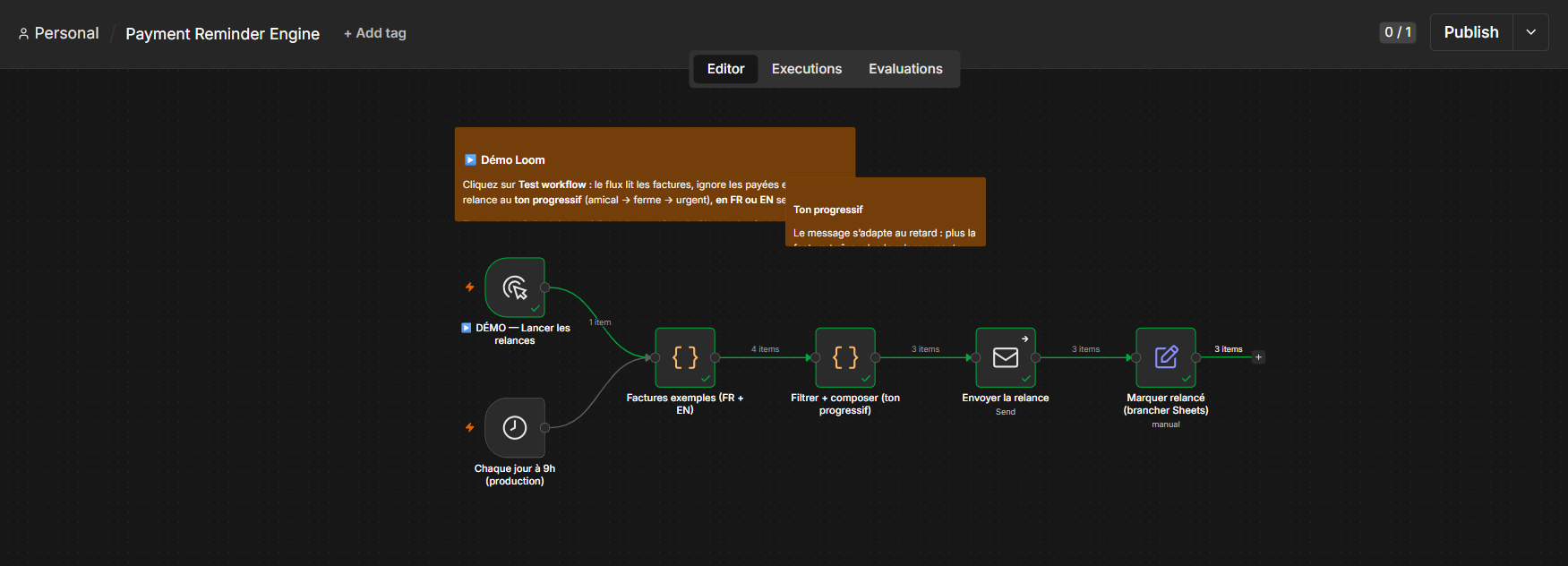Click the + Add tag button
Image resolution: width=1568 pixels, height=566 pixels.
tap(375, 33)
